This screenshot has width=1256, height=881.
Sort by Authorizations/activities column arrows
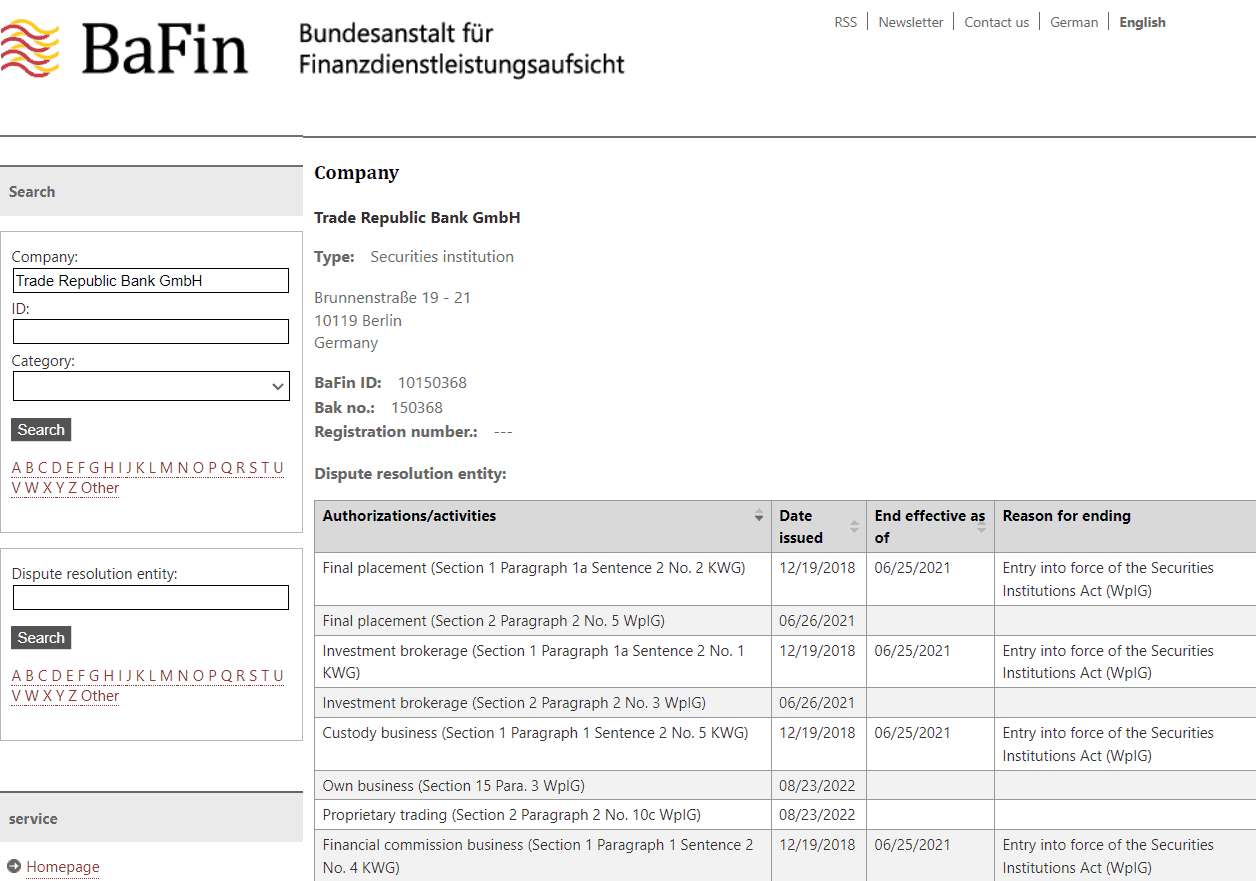pos(759,516)
